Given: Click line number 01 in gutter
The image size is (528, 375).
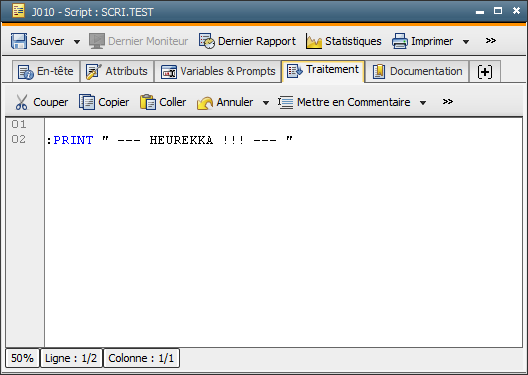Looking at the screenshot, I should click(x=19, y=124).
